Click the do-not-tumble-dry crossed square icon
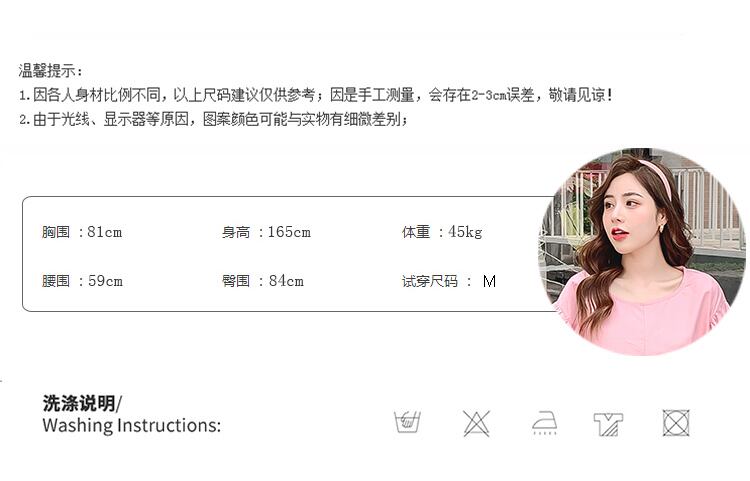This screenshot has width=750, height=481. (676, 423)
